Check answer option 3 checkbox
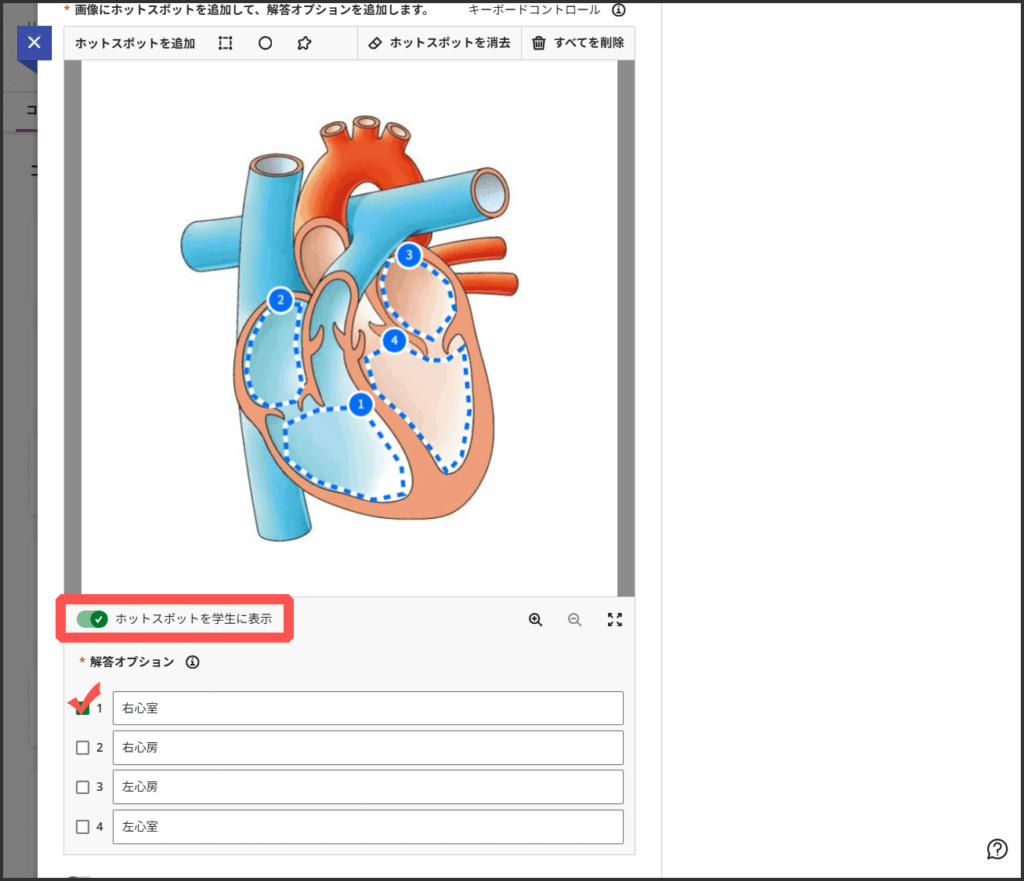The width and height of the screenshot is (1024, 881). (x=83, y=787)
